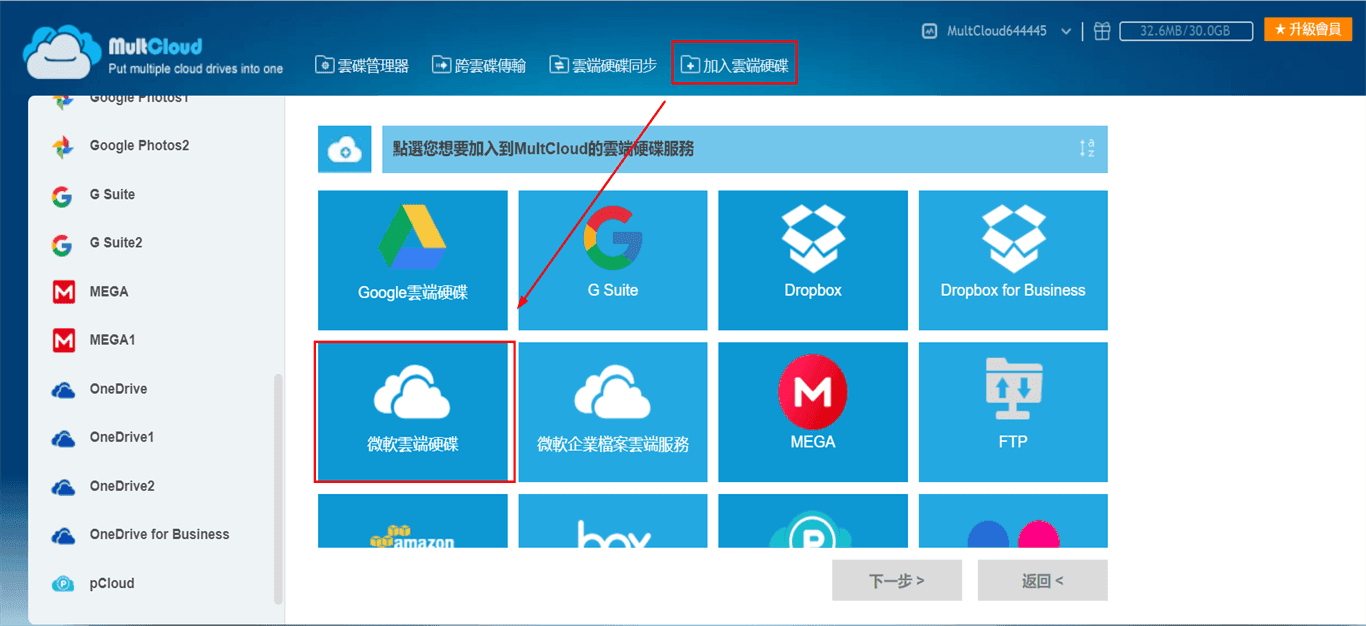Click OneDrive1 cloud icon in sidebar
The width and height of the screenshot is (1366, 626).
coord(63,438)
